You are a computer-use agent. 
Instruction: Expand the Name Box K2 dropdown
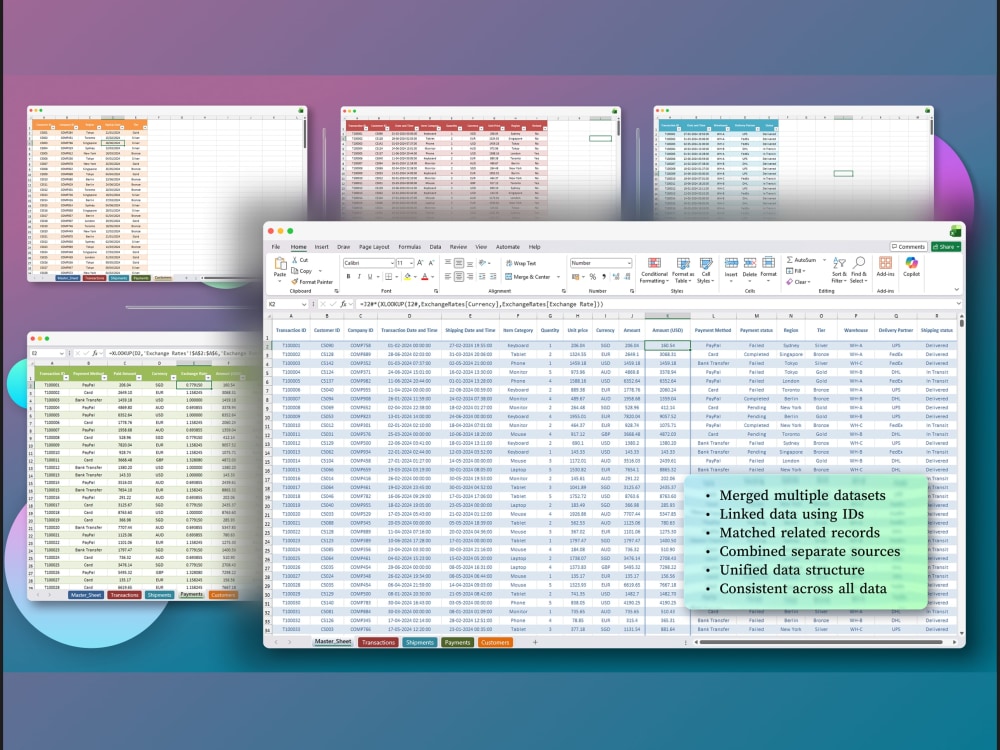click(304, 304)
